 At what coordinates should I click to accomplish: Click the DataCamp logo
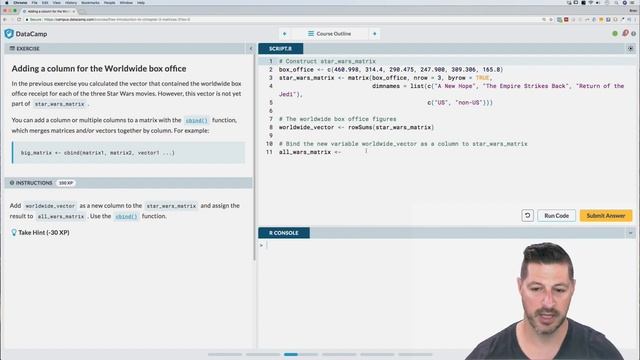(x=26, y=34)
